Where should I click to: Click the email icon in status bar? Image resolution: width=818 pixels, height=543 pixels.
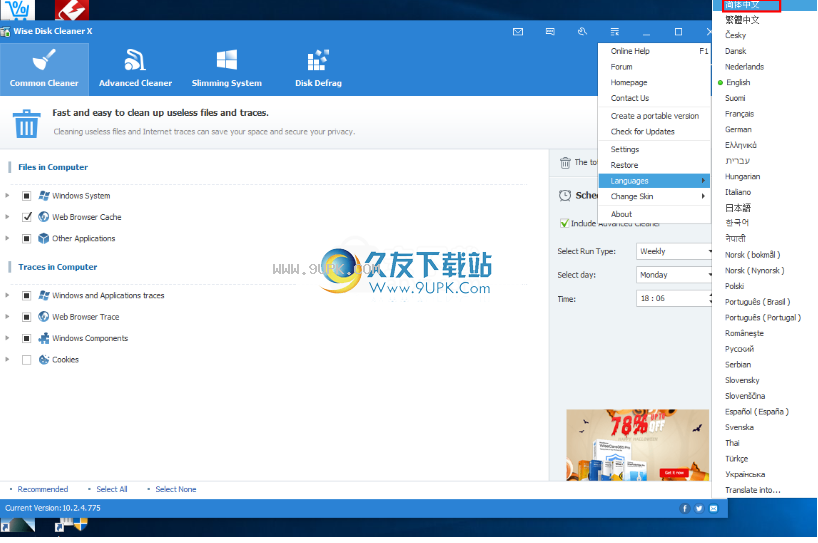[713, 509]
